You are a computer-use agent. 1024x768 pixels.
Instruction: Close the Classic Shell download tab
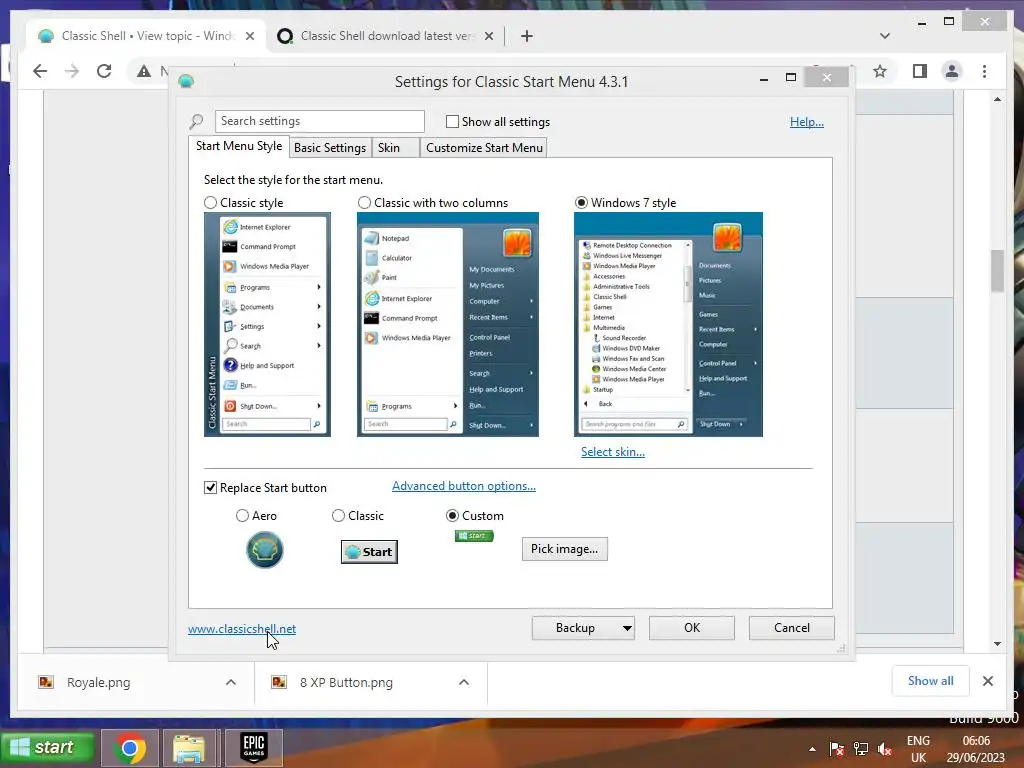(x=488, y=36)
